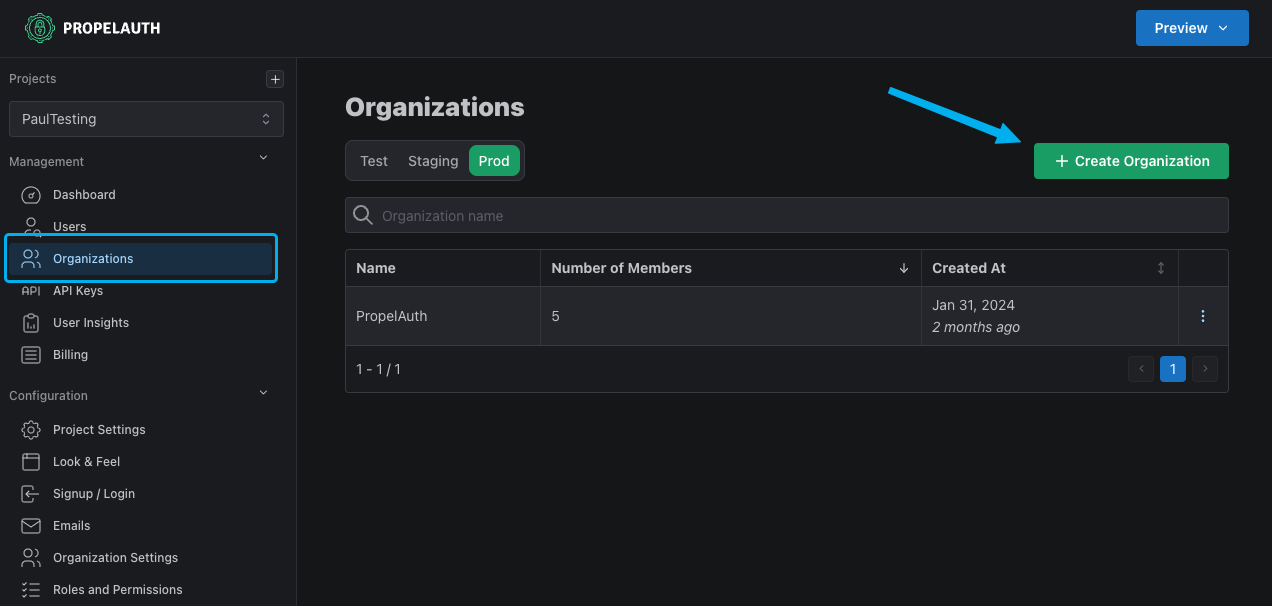Click the Name column header
Viewport: 1272px width, 606px height.
[443, 268]
